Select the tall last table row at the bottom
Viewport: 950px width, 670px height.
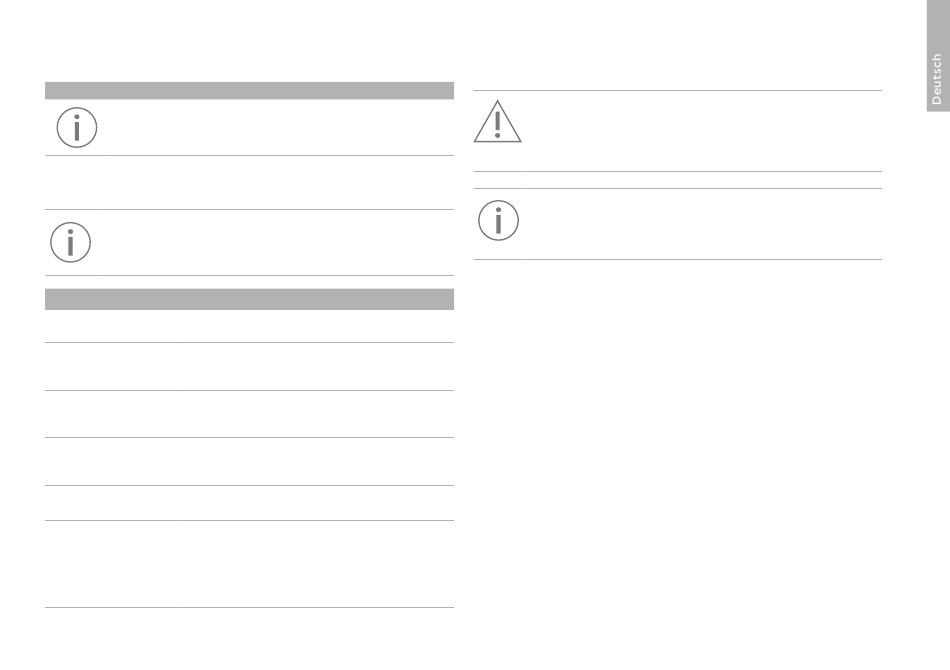[249, 564]
